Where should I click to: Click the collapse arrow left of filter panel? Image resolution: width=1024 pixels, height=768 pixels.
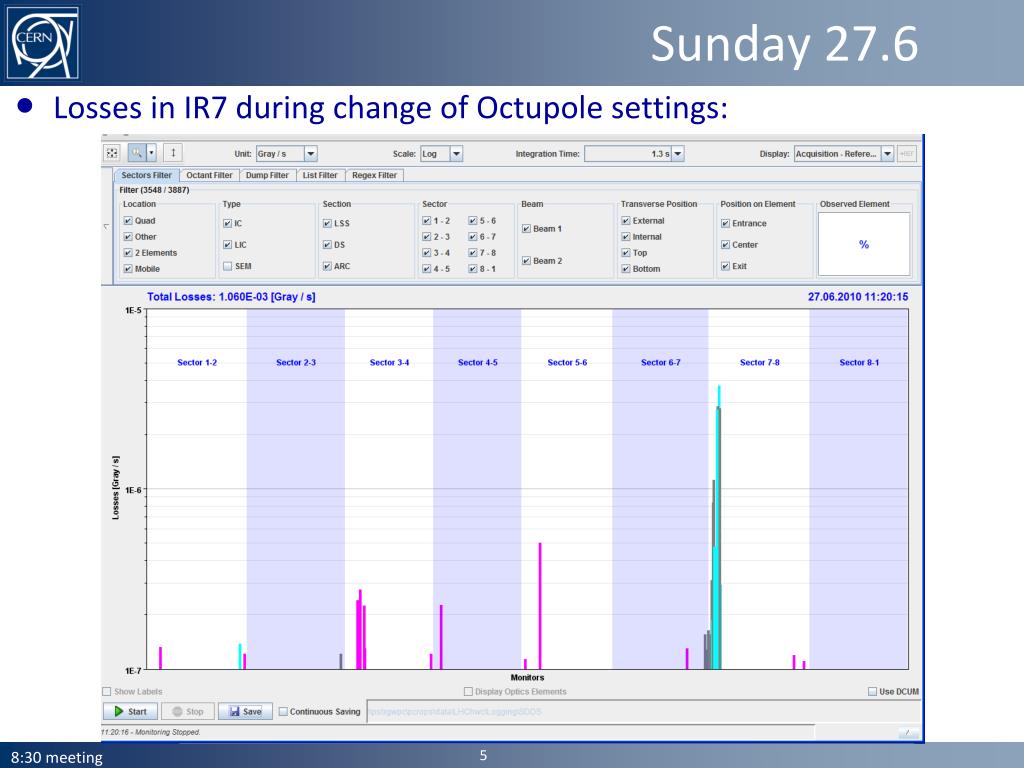pos(106,227)
